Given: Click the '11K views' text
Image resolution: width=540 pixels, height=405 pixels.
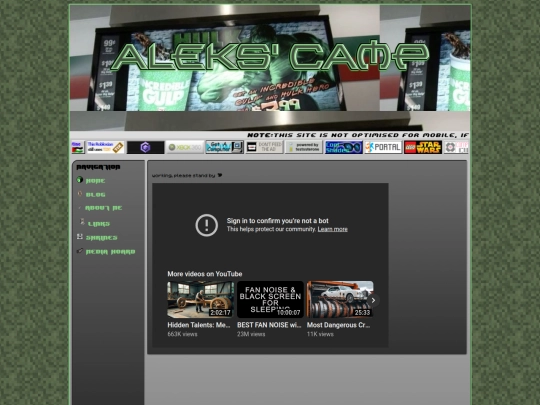Looking at the screenshot, I should [320, 334].
